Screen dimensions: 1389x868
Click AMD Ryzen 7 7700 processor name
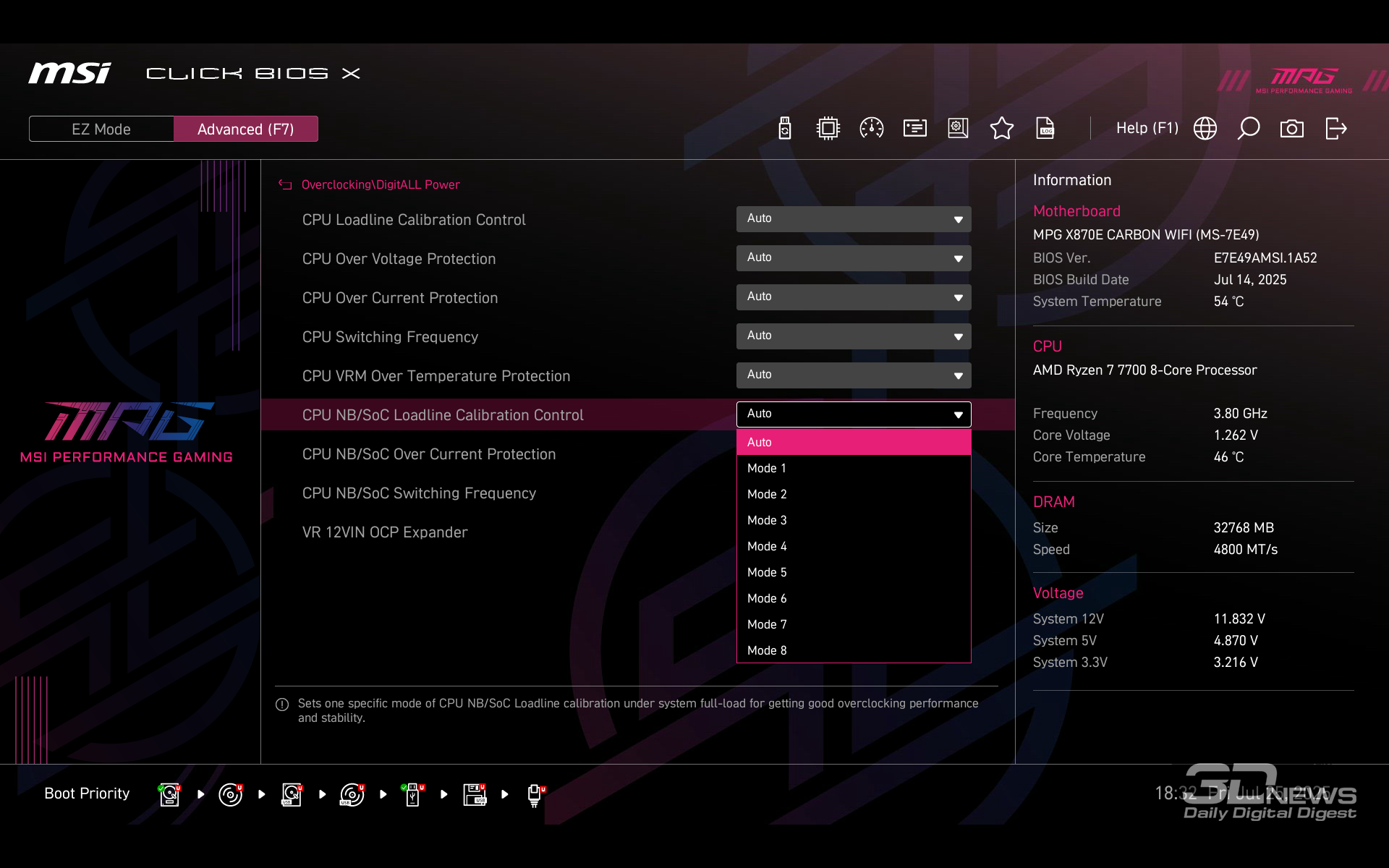point(1144,370)
